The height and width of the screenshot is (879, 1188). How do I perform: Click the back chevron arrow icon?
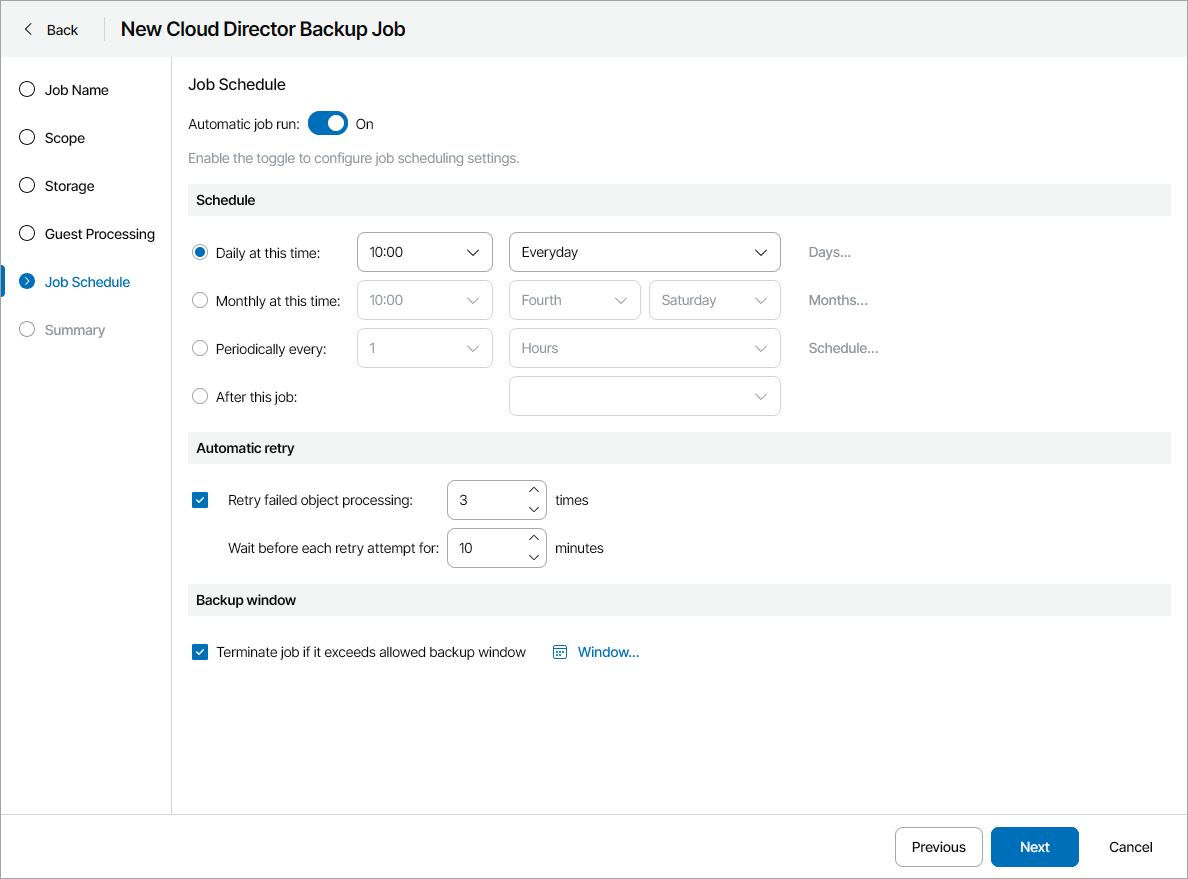tap(26, 29)
